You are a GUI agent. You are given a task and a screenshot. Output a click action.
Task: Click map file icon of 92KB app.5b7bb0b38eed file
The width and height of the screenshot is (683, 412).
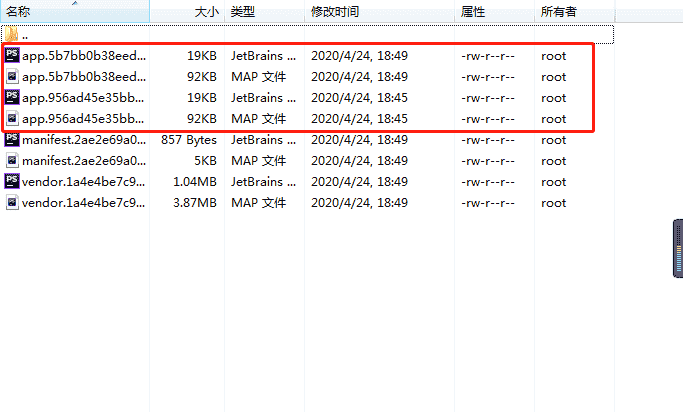(12, 76)
